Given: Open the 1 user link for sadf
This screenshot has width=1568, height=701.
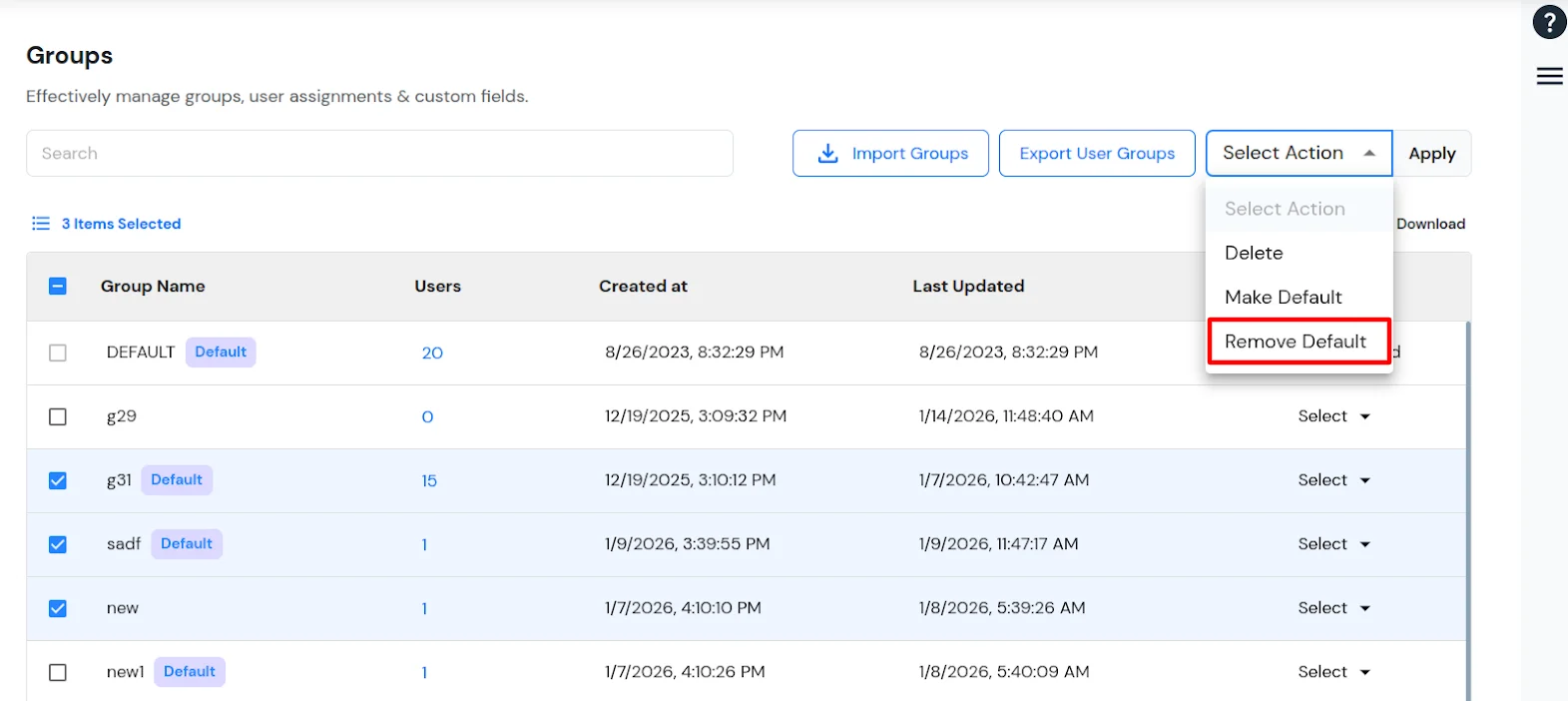Looking at the screenshot, I should pyautogui.click(x=424, y=544).
